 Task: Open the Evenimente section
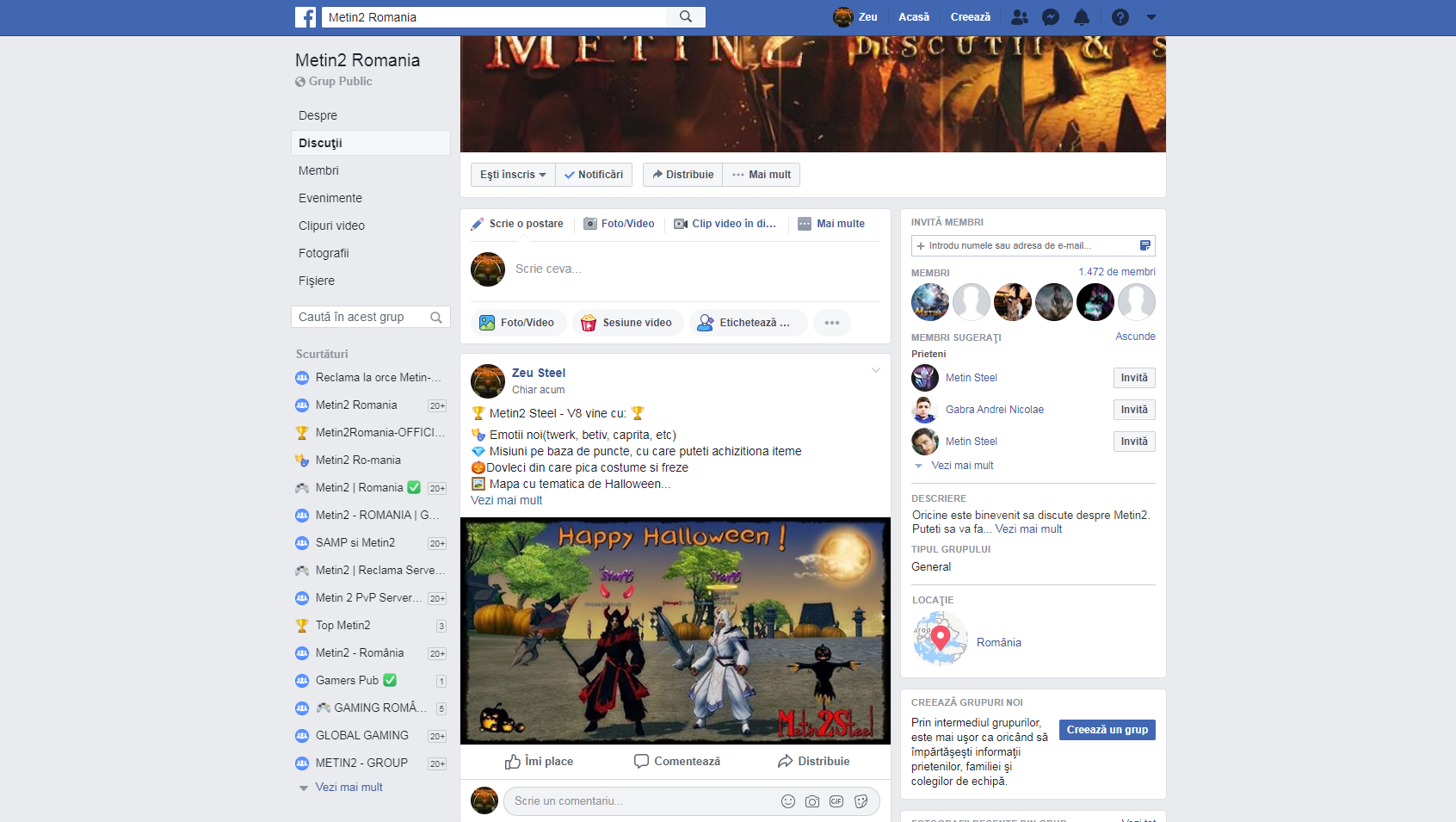330,198
